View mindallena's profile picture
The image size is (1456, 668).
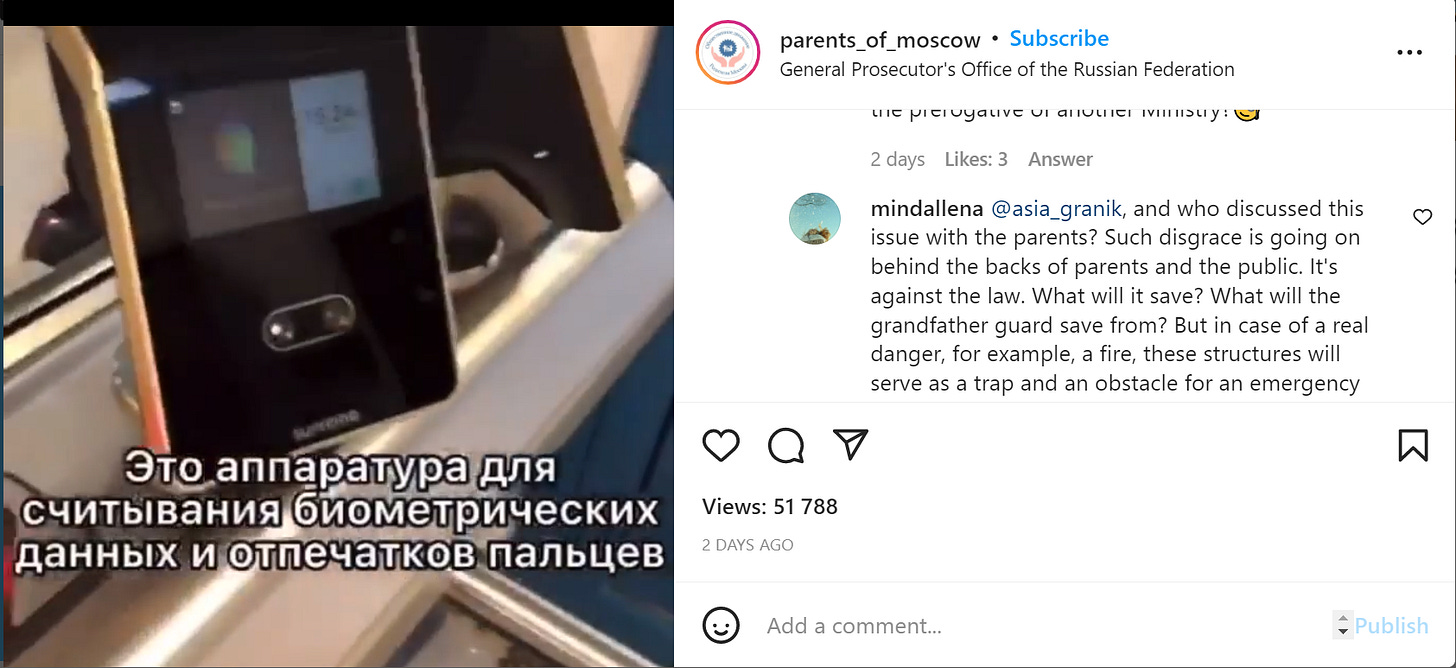[x=815, y=219]
